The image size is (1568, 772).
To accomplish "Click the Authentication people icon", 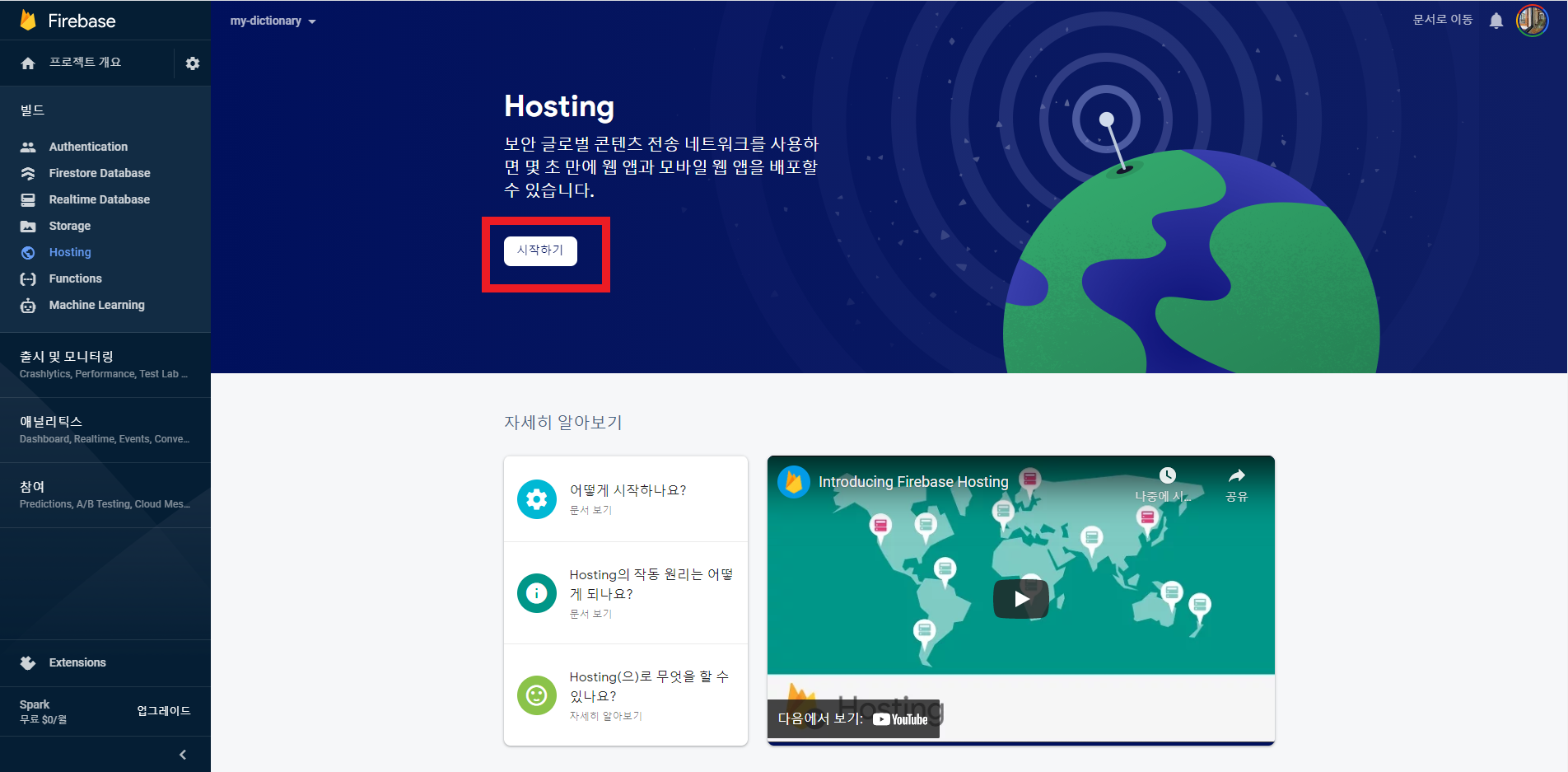I will point(28,147).
